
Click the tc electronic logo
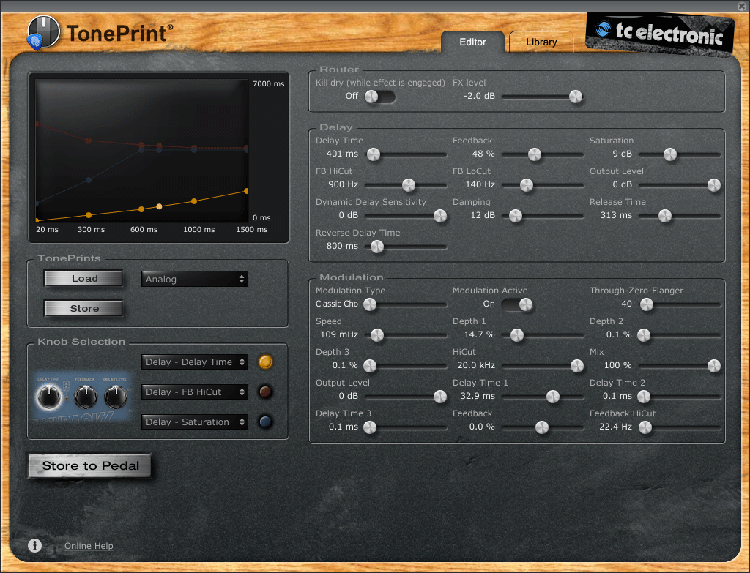point(660,33)
